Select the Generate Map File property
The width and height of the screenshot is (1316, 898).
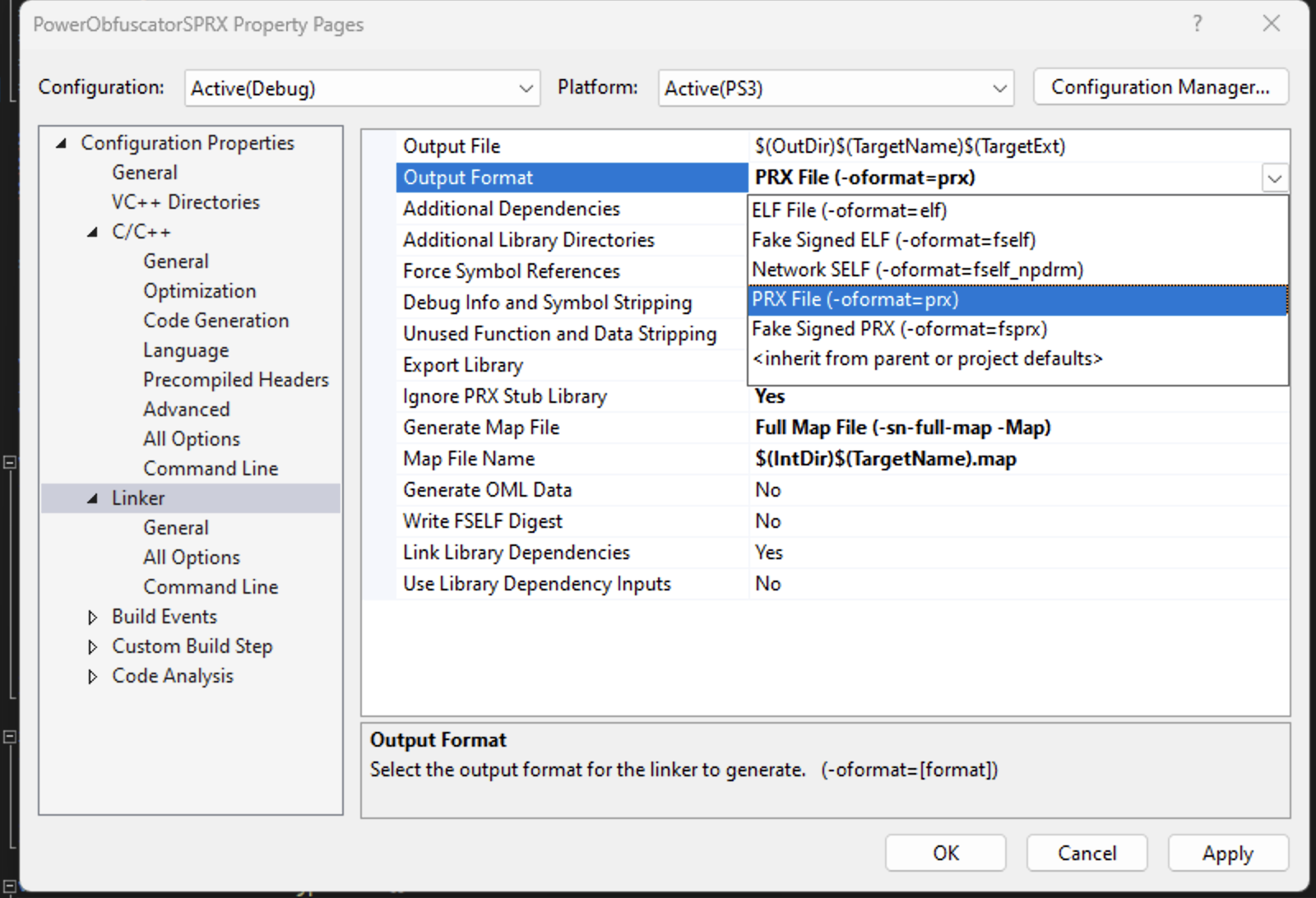pyautogui.click(x=481, y=428)
